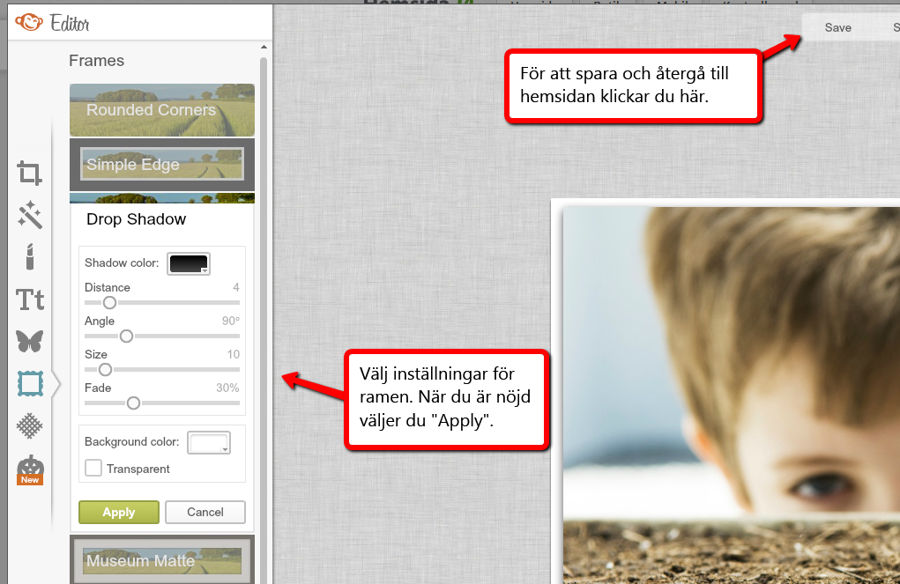
Task: Open the Background color dropdown
Action: 209,442
